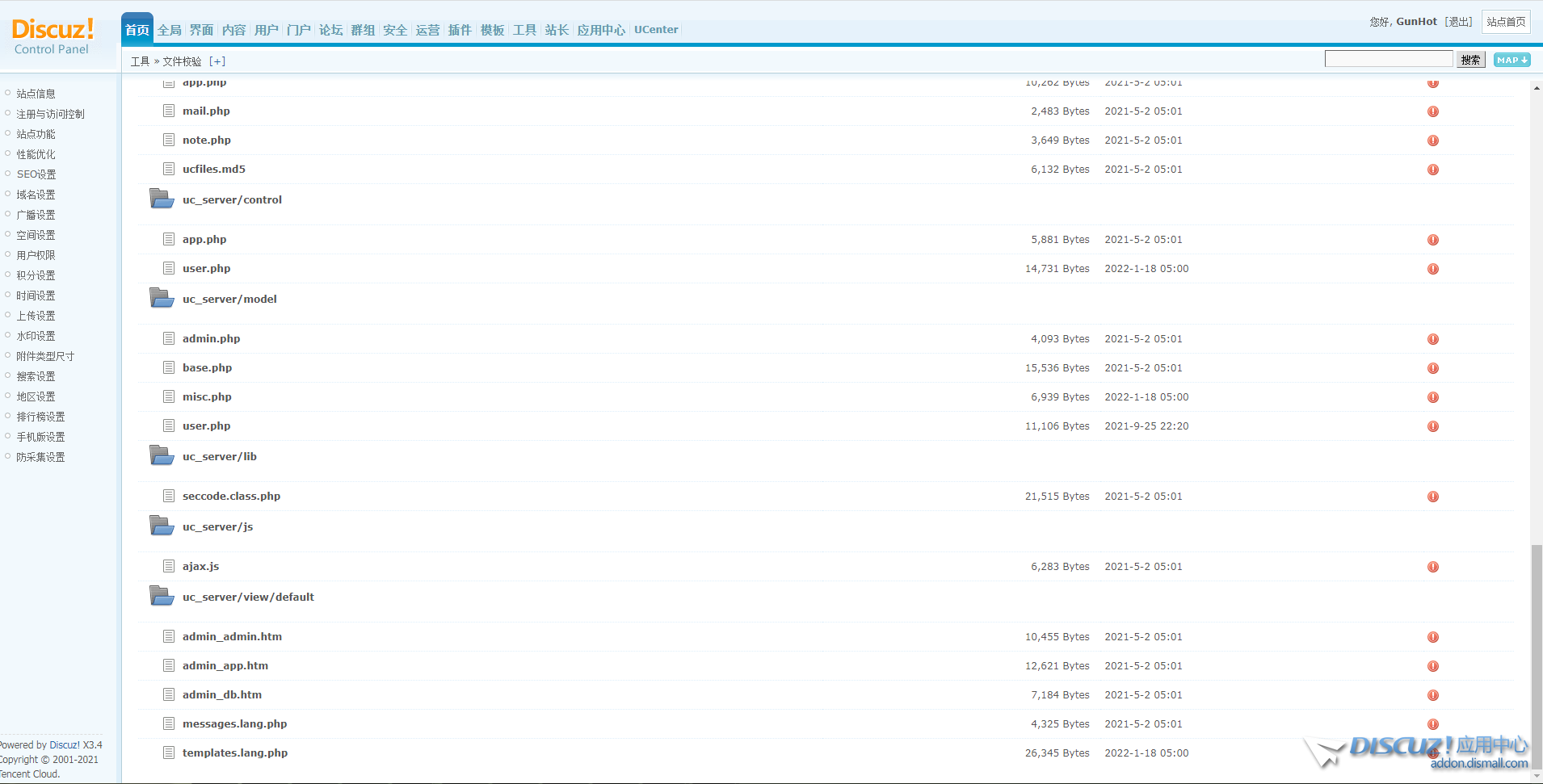Screen dimensions: 1543x784
Task: Click red warning icon for seccode.class.php
Action: tap(1432, 497)
